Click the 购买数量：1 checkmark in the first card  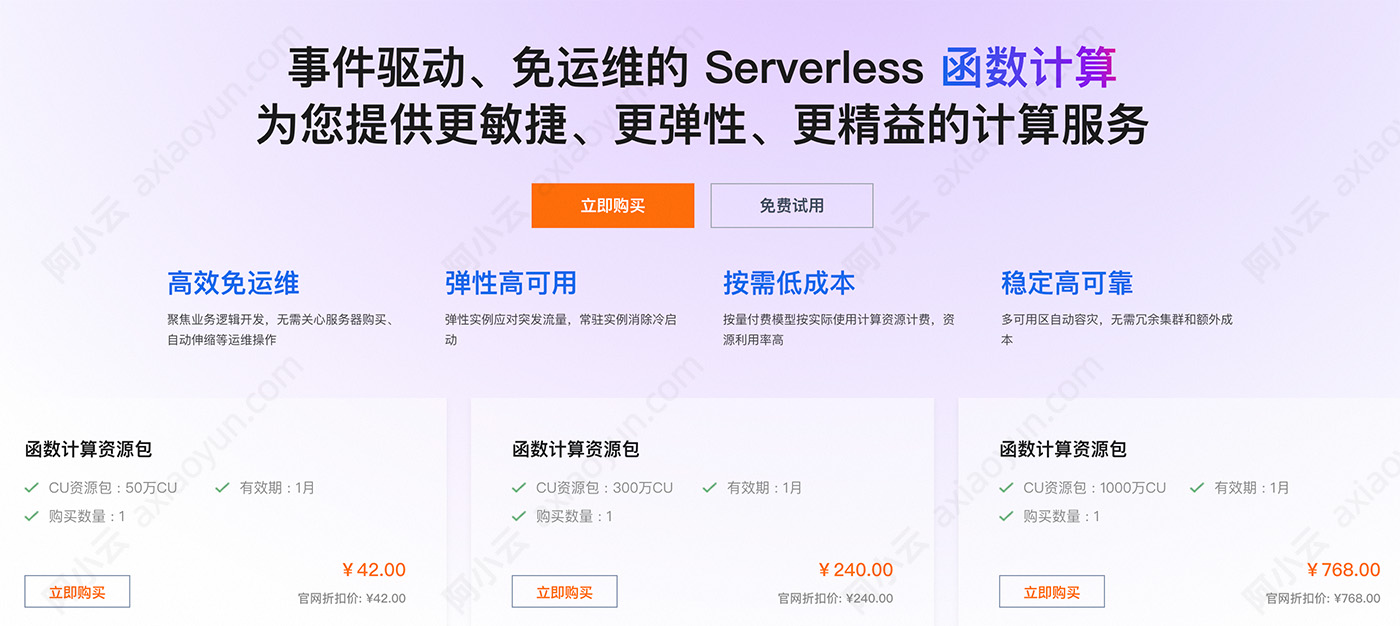click(32, 516)
